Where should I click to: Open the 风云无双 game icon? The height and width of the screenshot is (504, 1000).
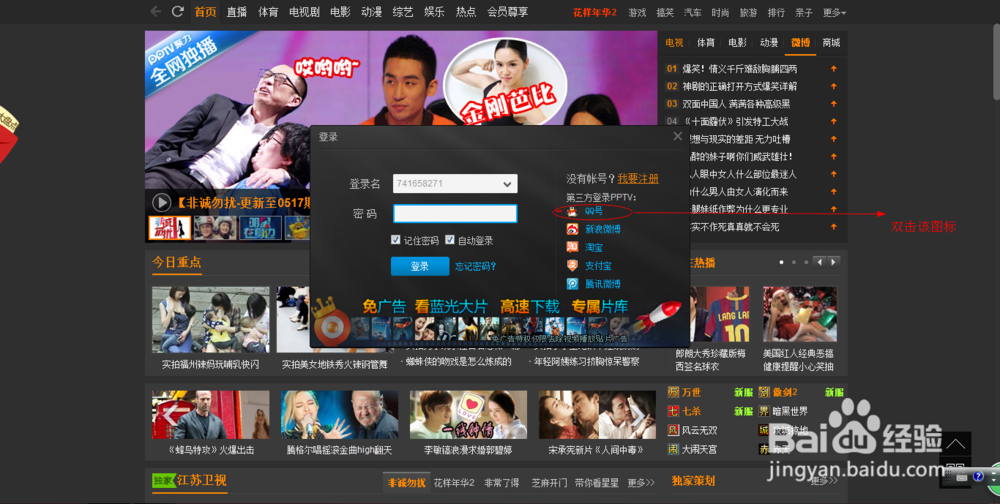[673, 430]
